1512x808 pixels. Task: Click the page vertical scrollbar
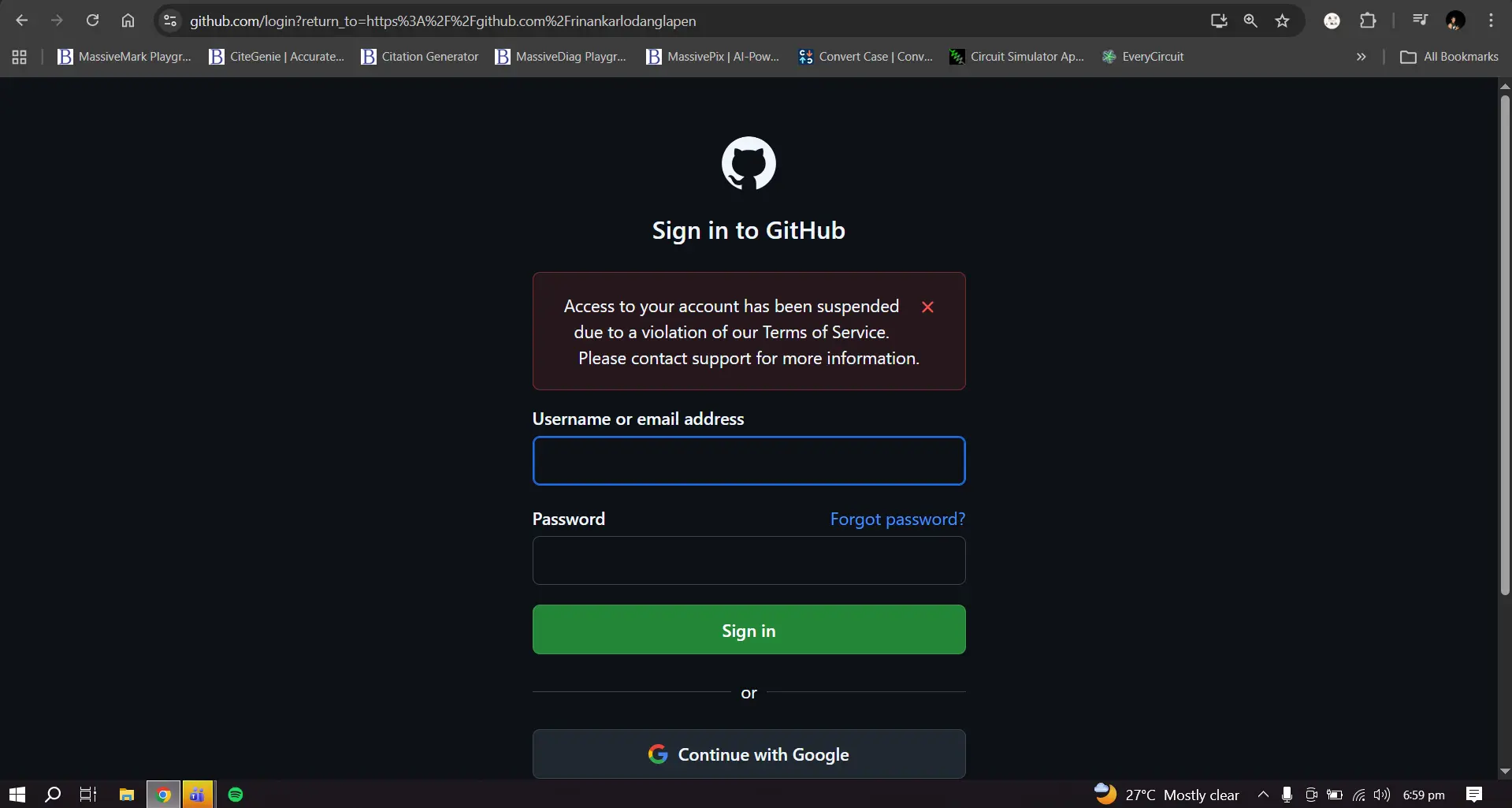click(x=1505, y=344)
